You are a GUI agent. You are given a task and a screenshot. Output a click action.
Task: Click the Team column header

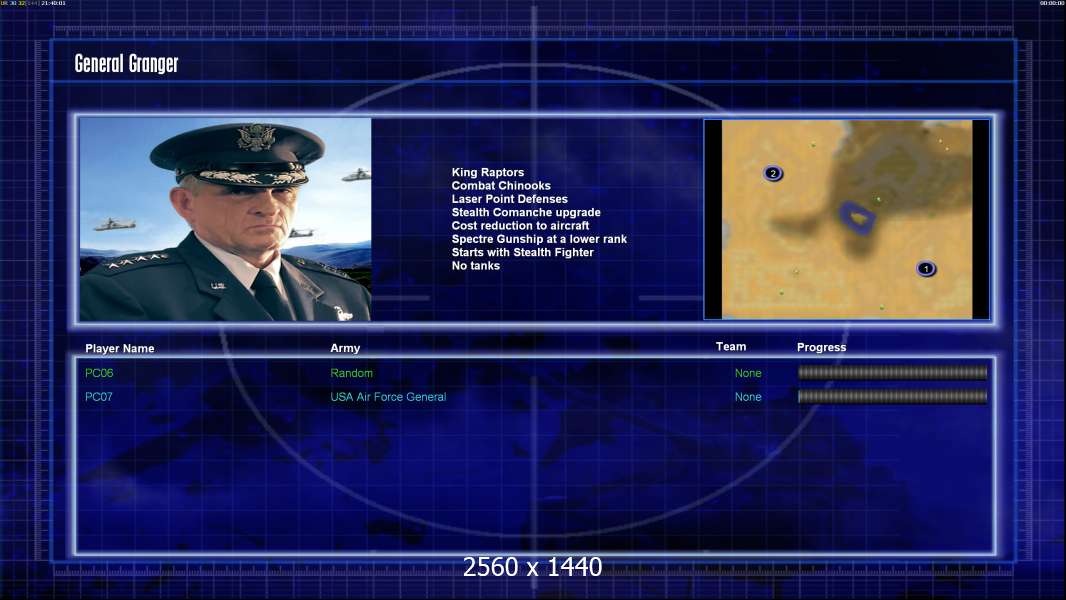click(x=731, y=347)
